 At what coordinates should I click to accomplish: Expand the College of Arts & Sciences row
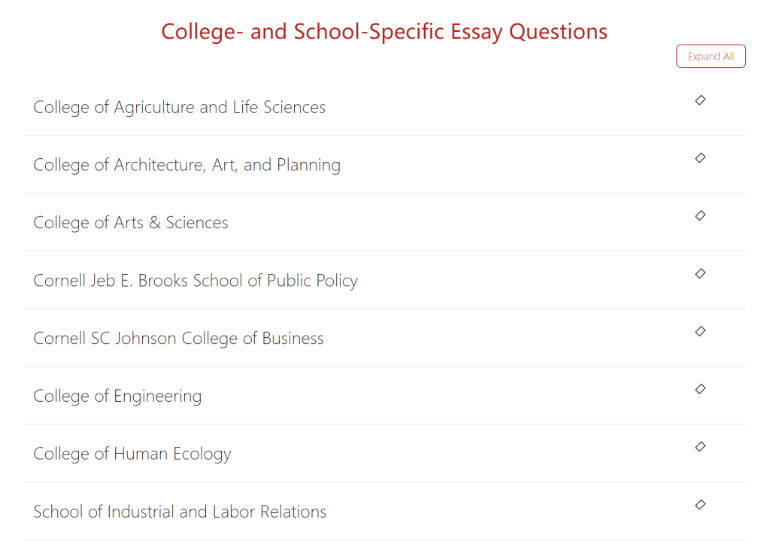[130, 223]
